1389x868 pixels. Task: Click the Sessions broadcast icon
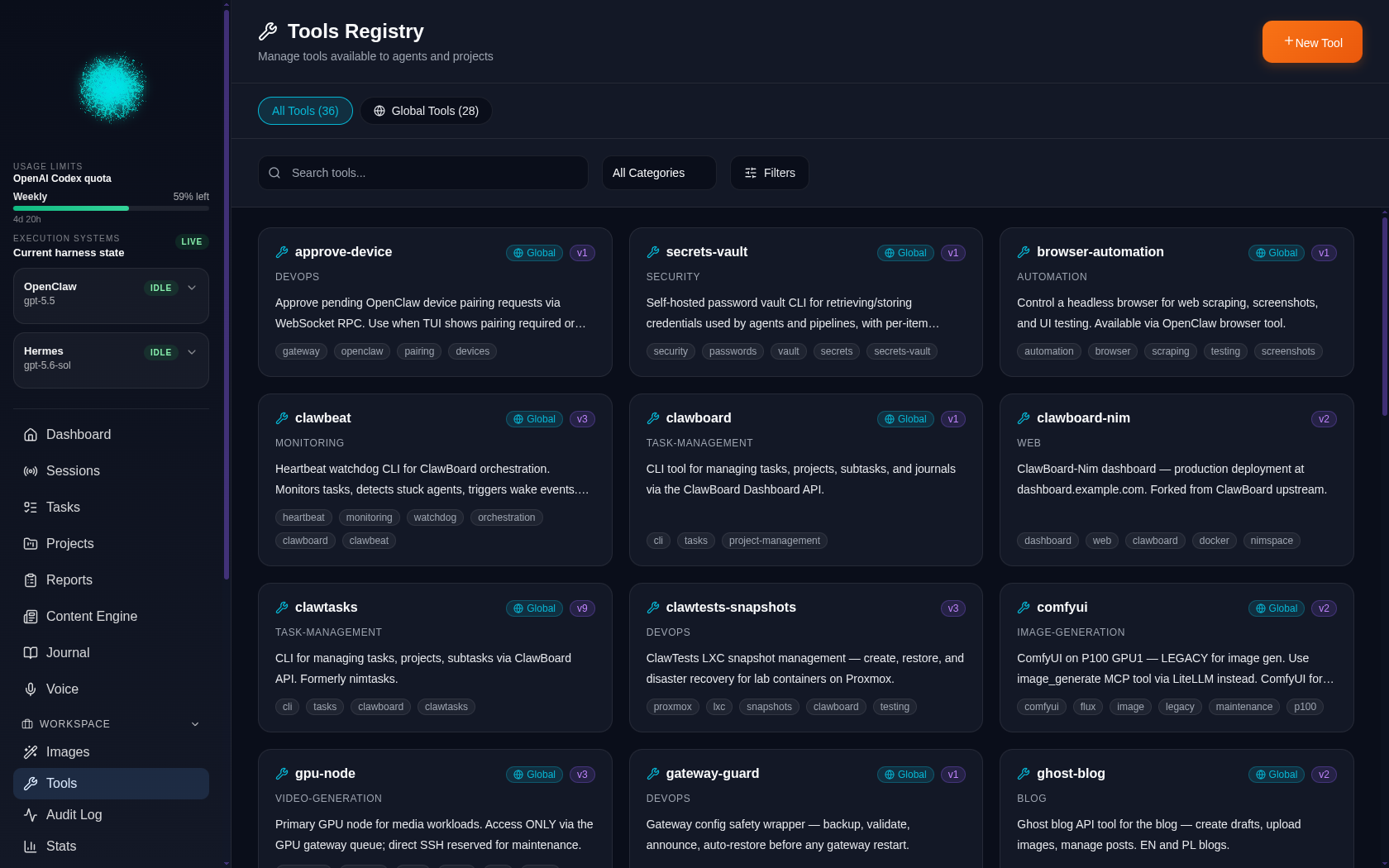click(x=31, y=471)
